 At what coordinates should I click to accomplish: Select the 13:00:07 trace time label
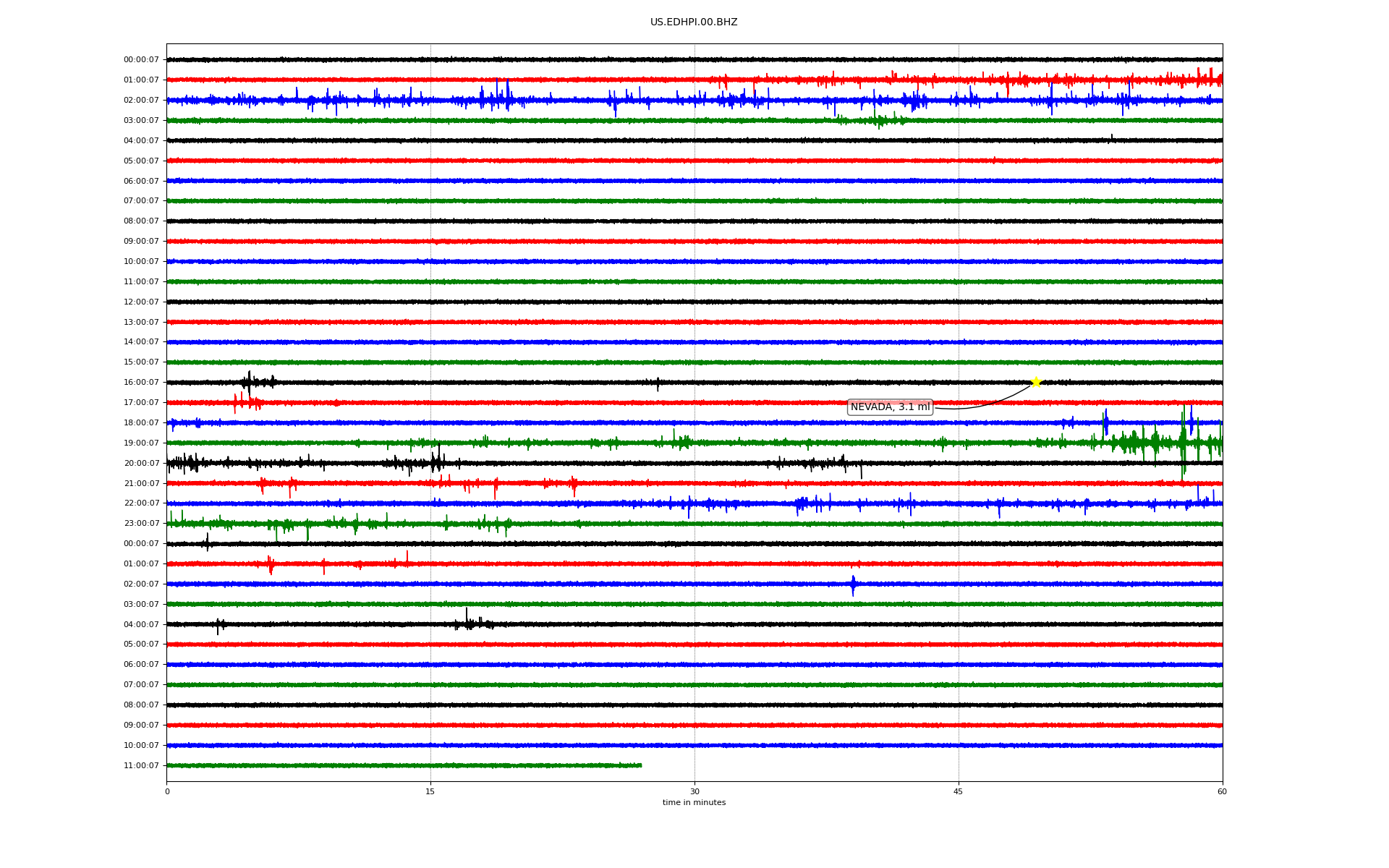pyautogui.click(x=141, y=322)
